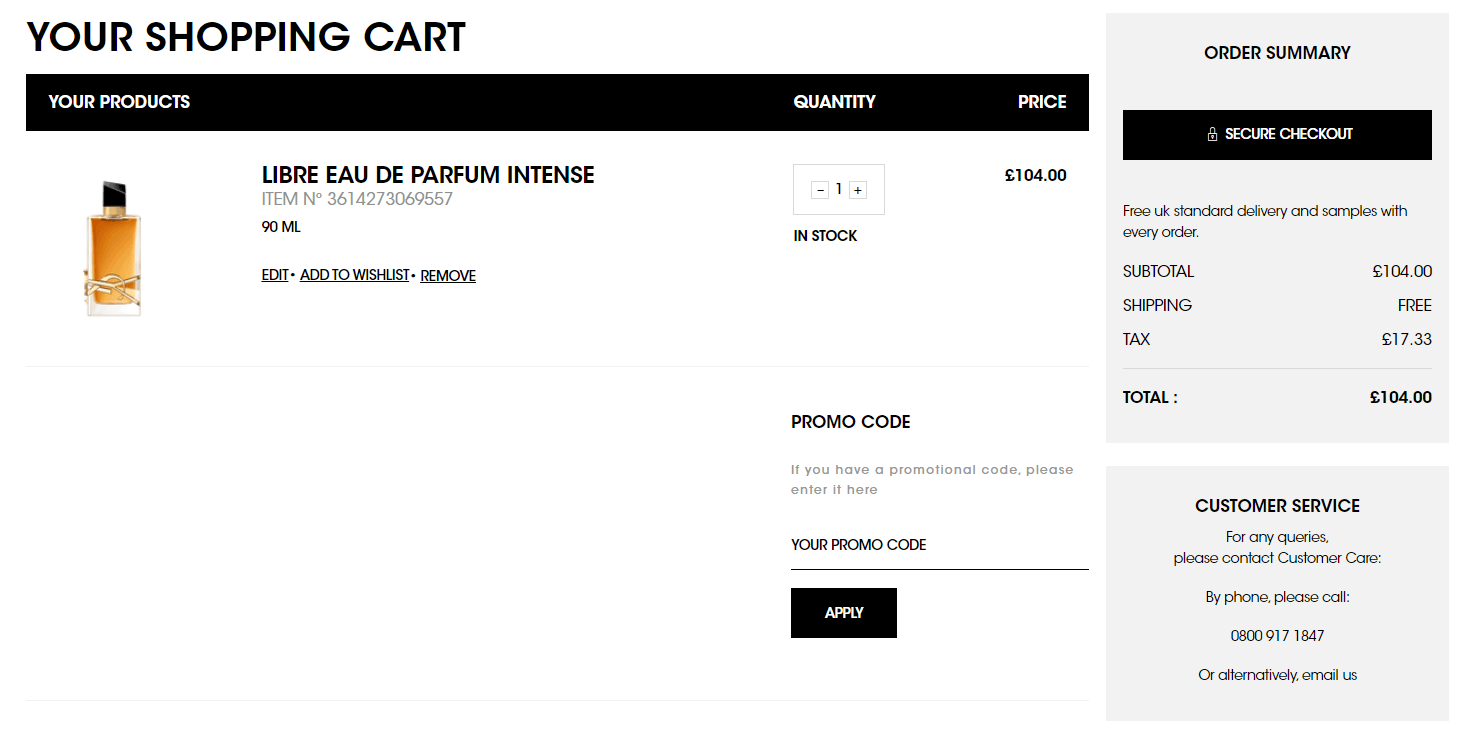This screenshot has width=1477, height=741.
Task: Add Libre Eau de Parfum to wishlist
Action: click(x=354, y=275)
